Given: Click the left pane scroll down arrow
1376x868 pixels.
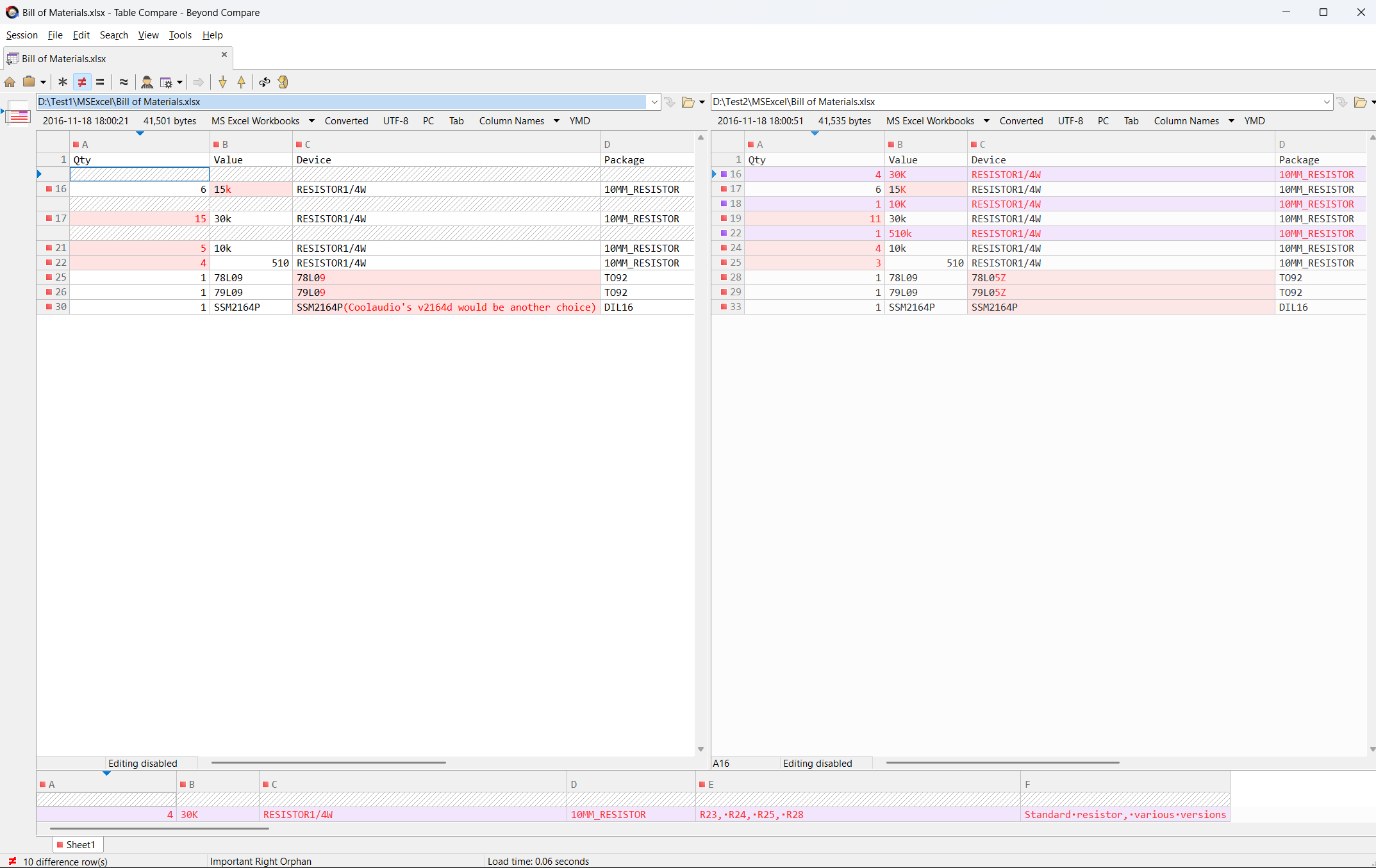Looking at the screenshot, I should click(x=700, y=749).
